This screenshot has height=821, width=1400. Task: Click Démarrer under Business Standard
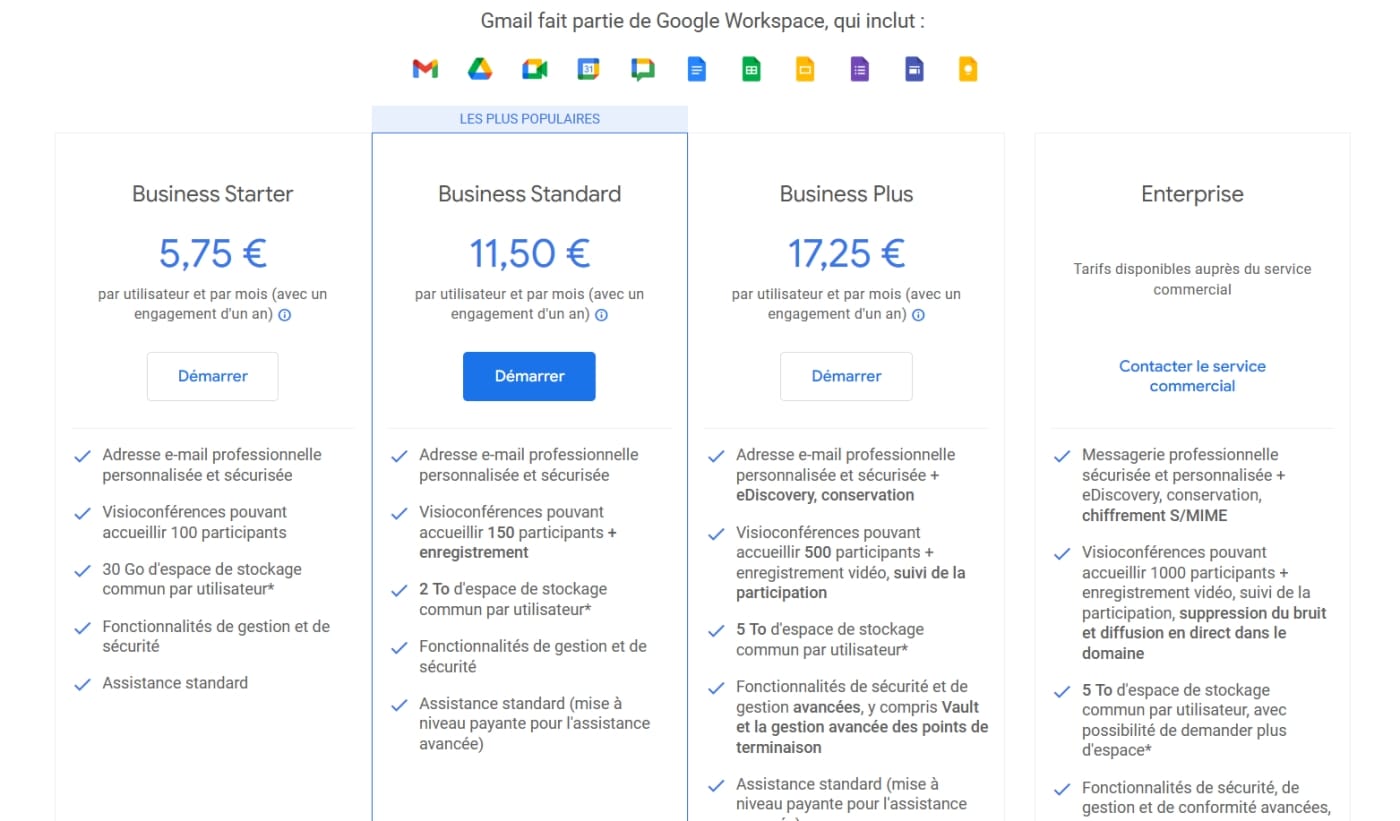click(529, 376)
